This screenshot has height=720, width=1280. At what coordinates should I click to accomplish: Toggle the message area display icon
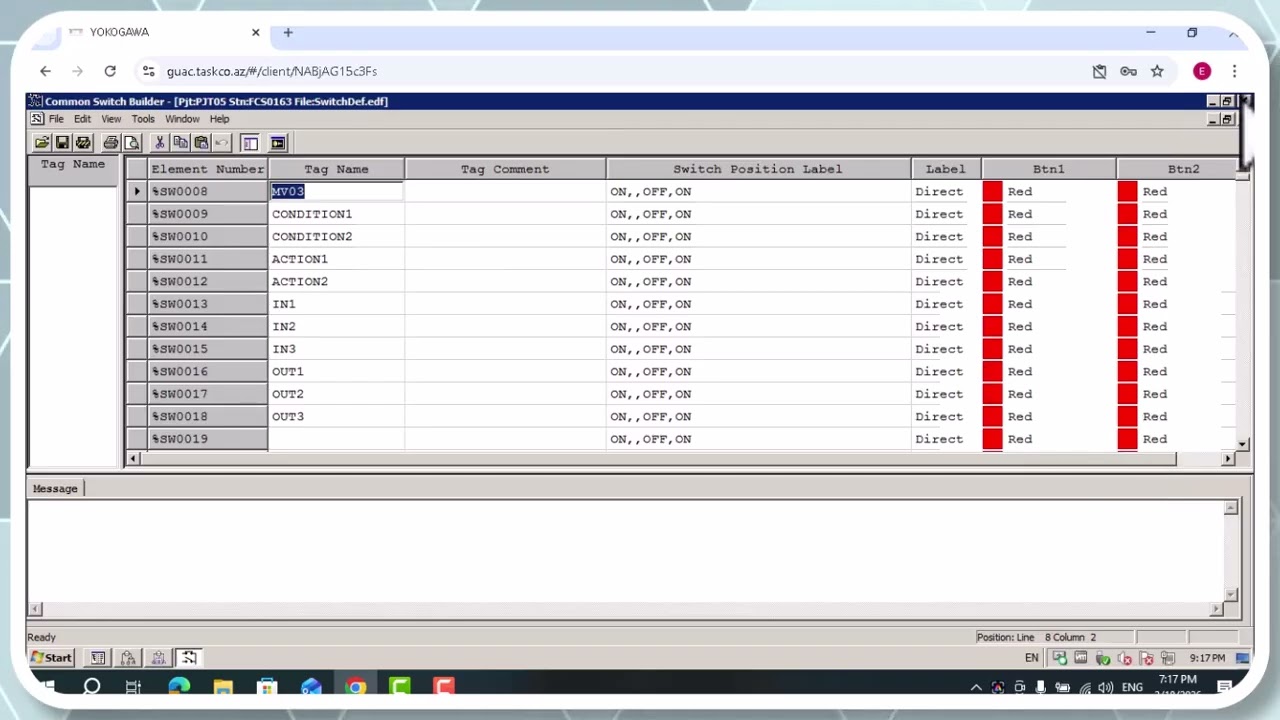278,143
